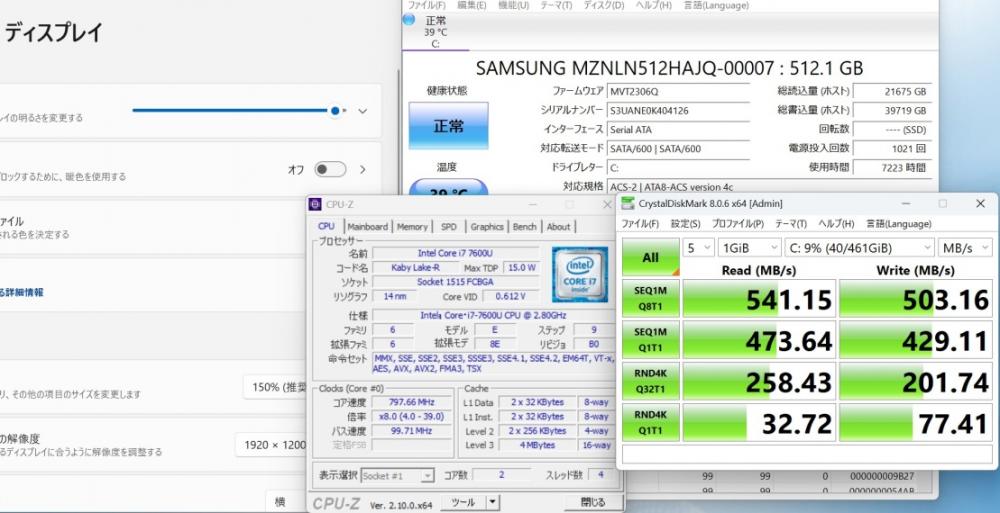Click the SEQ1M Q8T1 write result 503.16
Image resolution: width=1000 pixels, height=513 pixels.
916,299
